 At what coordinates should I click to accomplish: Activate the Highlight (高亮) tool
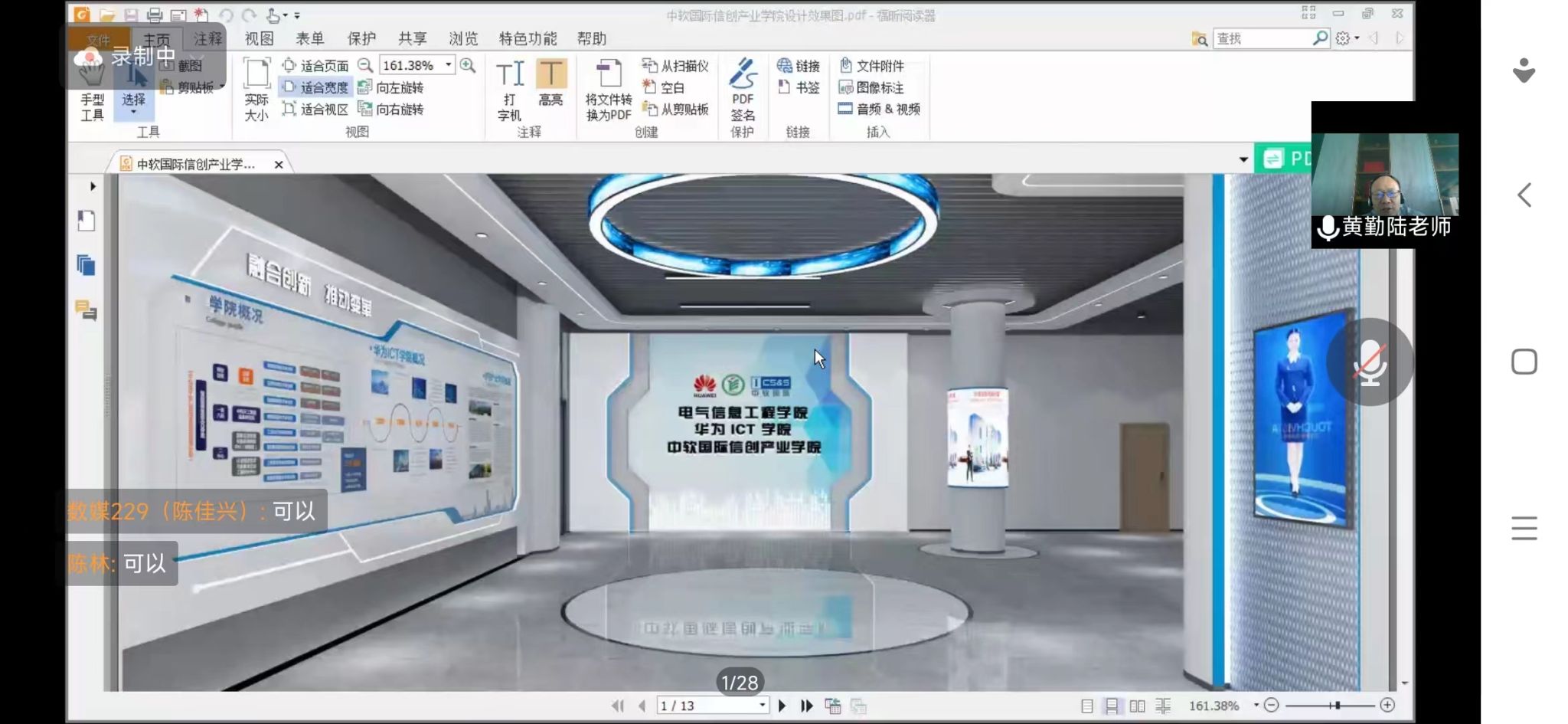pyautogui.click(x=550, y=83)
